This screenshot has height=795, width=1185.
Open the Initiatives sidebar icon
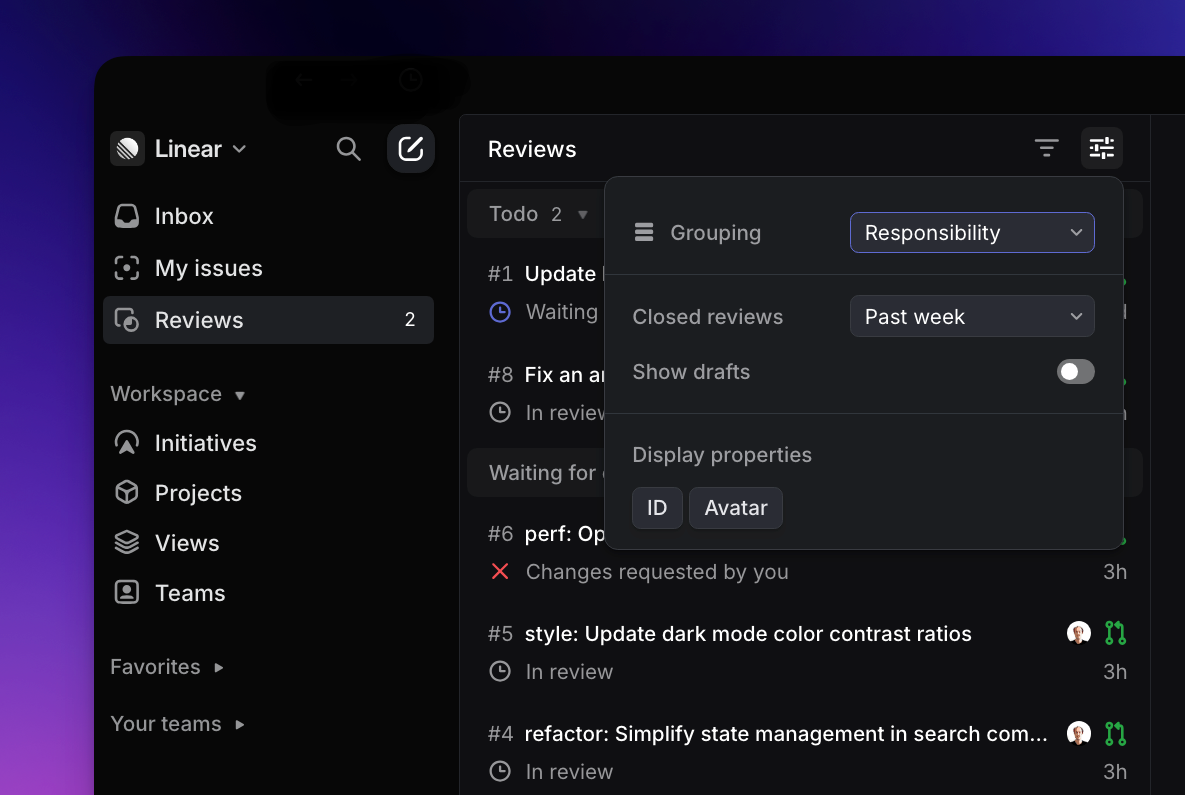click(x=127, y=443)
